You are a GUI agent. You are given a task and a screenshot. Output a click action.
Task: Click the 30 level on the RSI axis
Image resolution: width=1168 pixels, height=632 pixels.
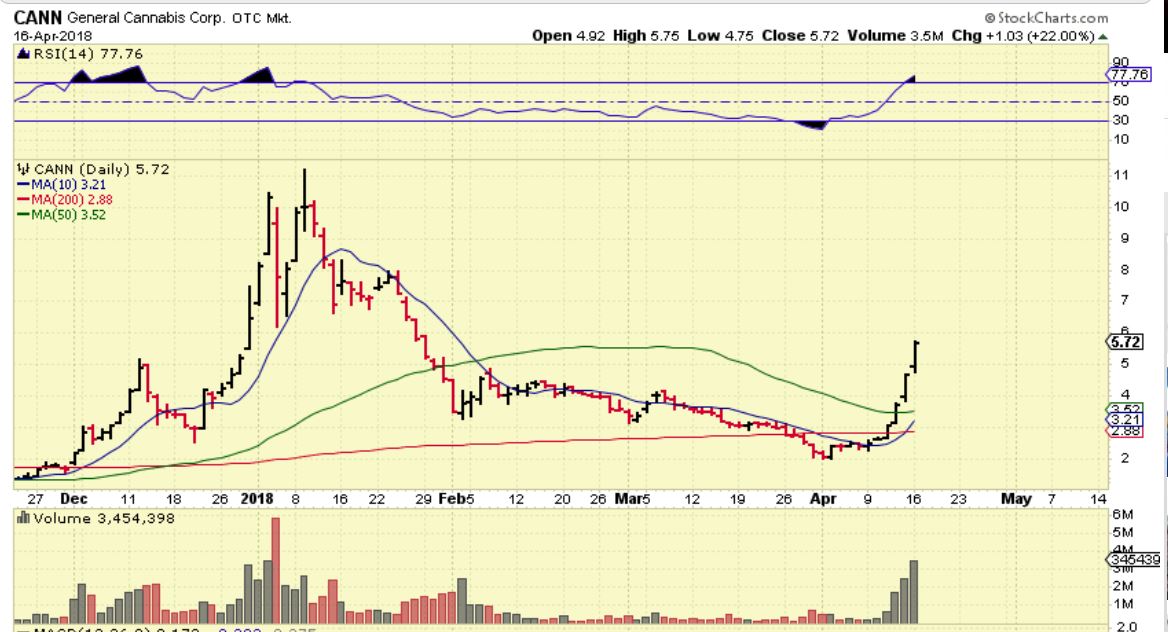pos(1120,119)
